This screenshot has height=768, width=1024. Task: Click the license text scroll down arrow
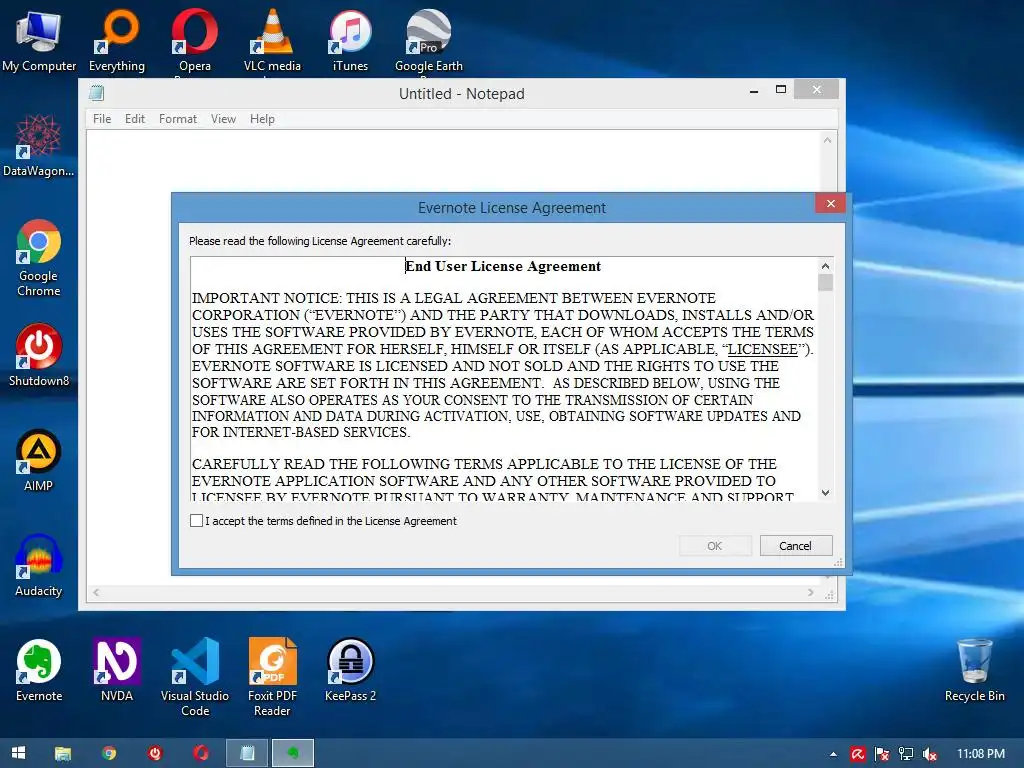pyautogui.click(x=825, y=493)
